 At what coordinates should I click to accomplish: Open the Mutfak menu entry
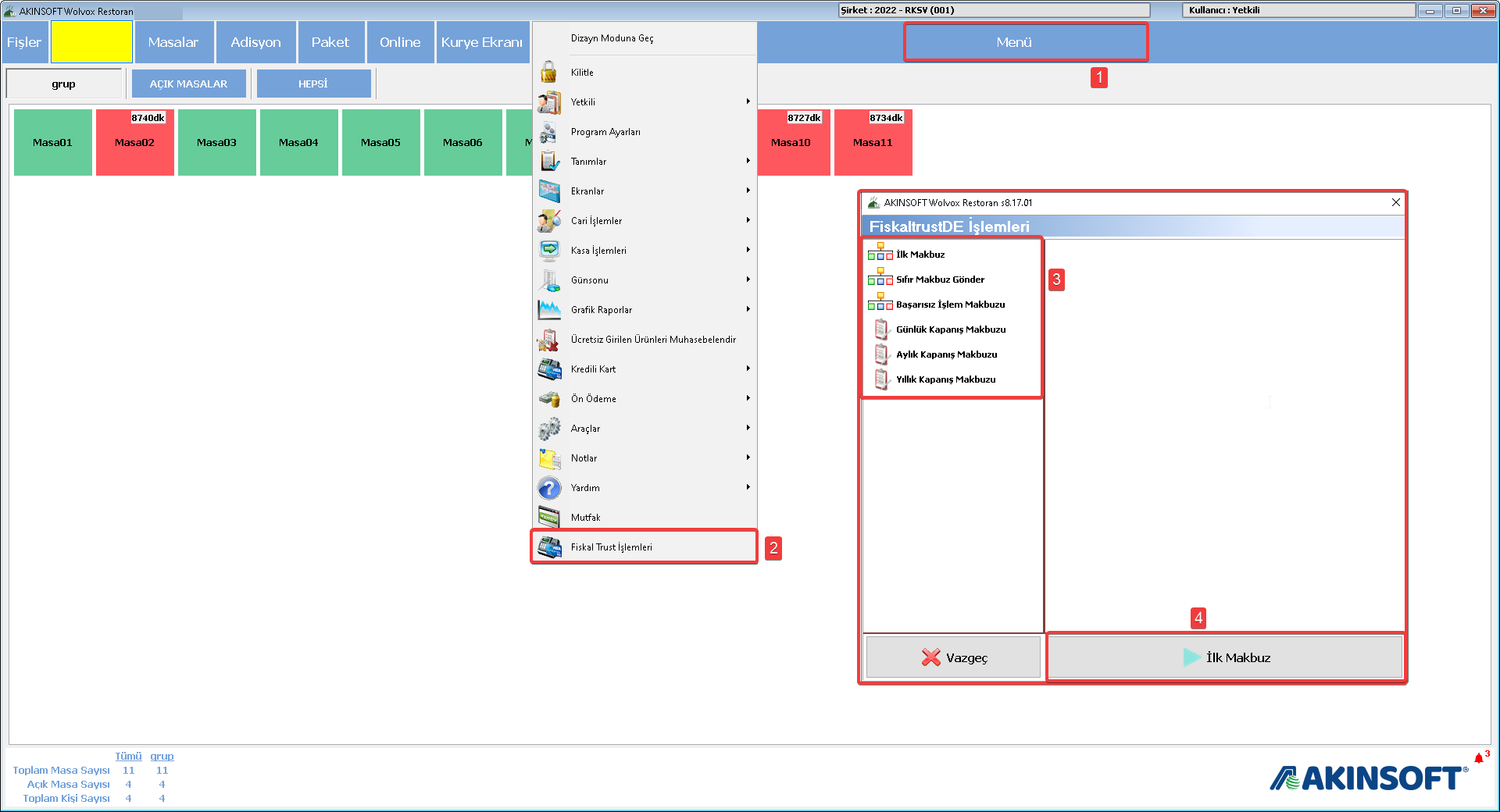tap(645, 518)
